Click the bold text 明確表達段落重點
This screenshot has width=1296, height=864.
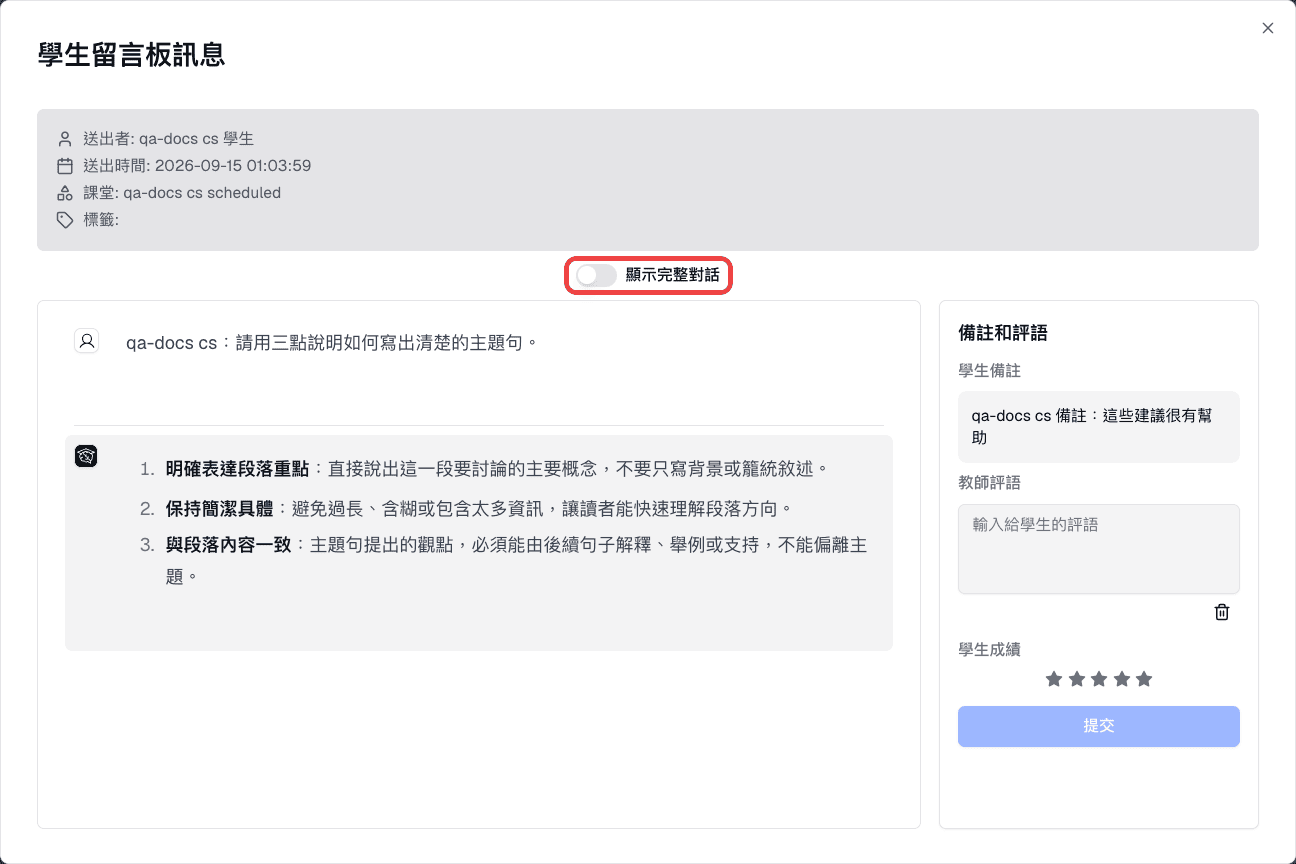(x=237, y=469)
